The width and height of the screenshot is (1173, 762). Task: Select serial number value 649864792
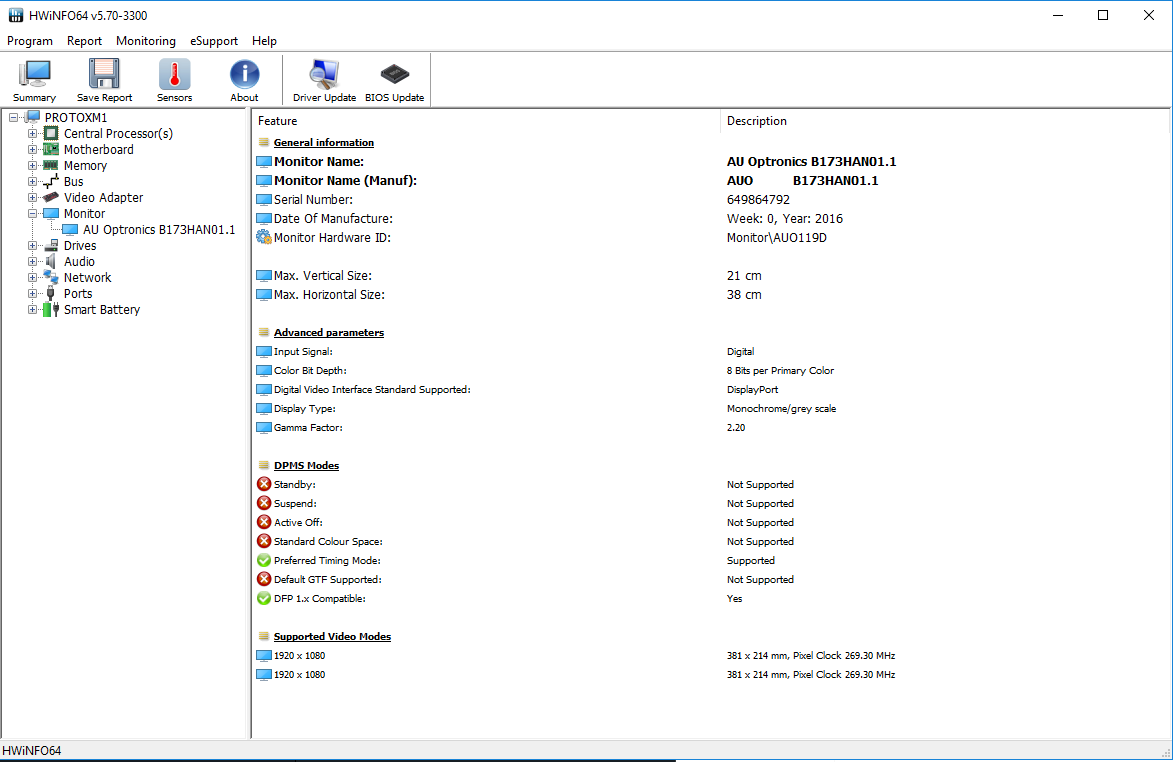tap(759, 200)
